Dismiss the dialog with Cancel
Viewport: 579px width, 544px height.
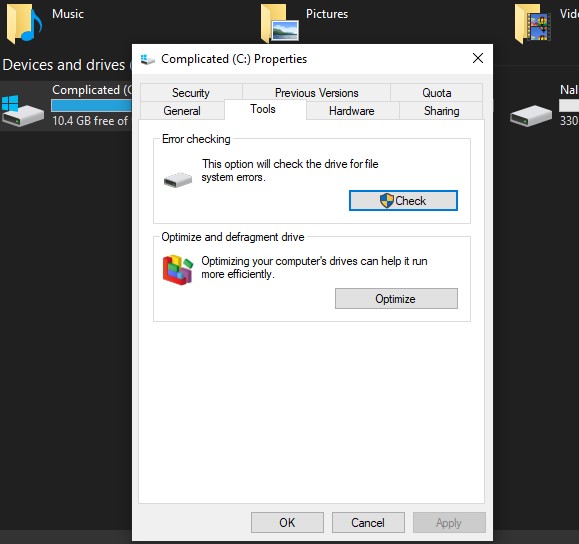pos(368,523)
